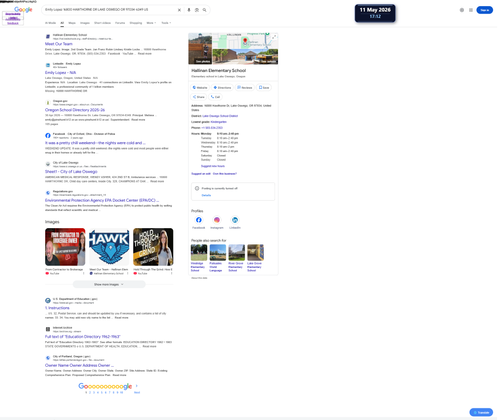Image resolution: width=500 pixels, height=420 pixels.
Task: Open the Emily Lopez - N/A LinkedIn result
Action: [60, 73]
